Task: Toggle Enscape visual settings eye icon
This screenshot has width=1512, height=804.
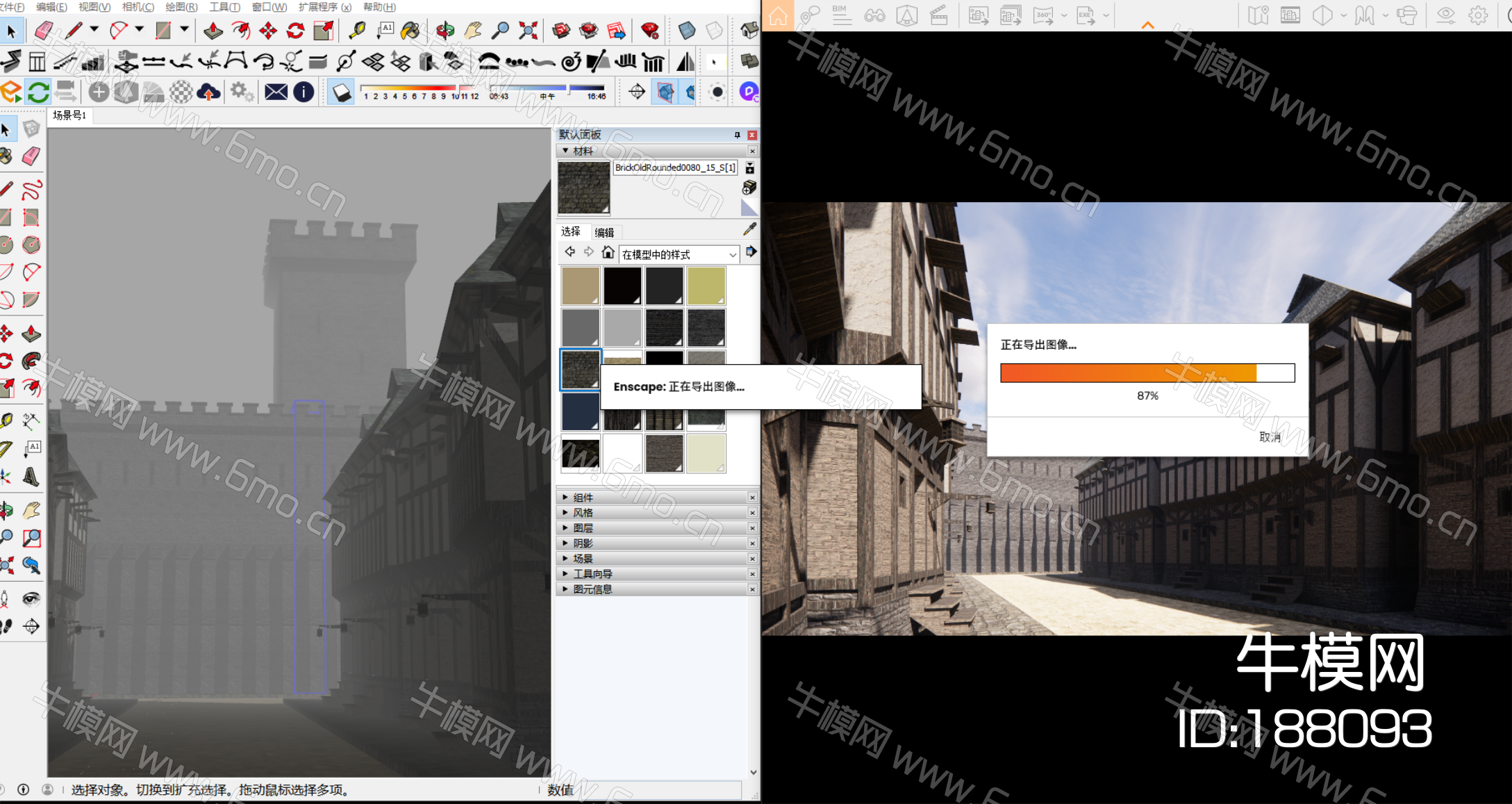Action: [x=1445, y=15]
